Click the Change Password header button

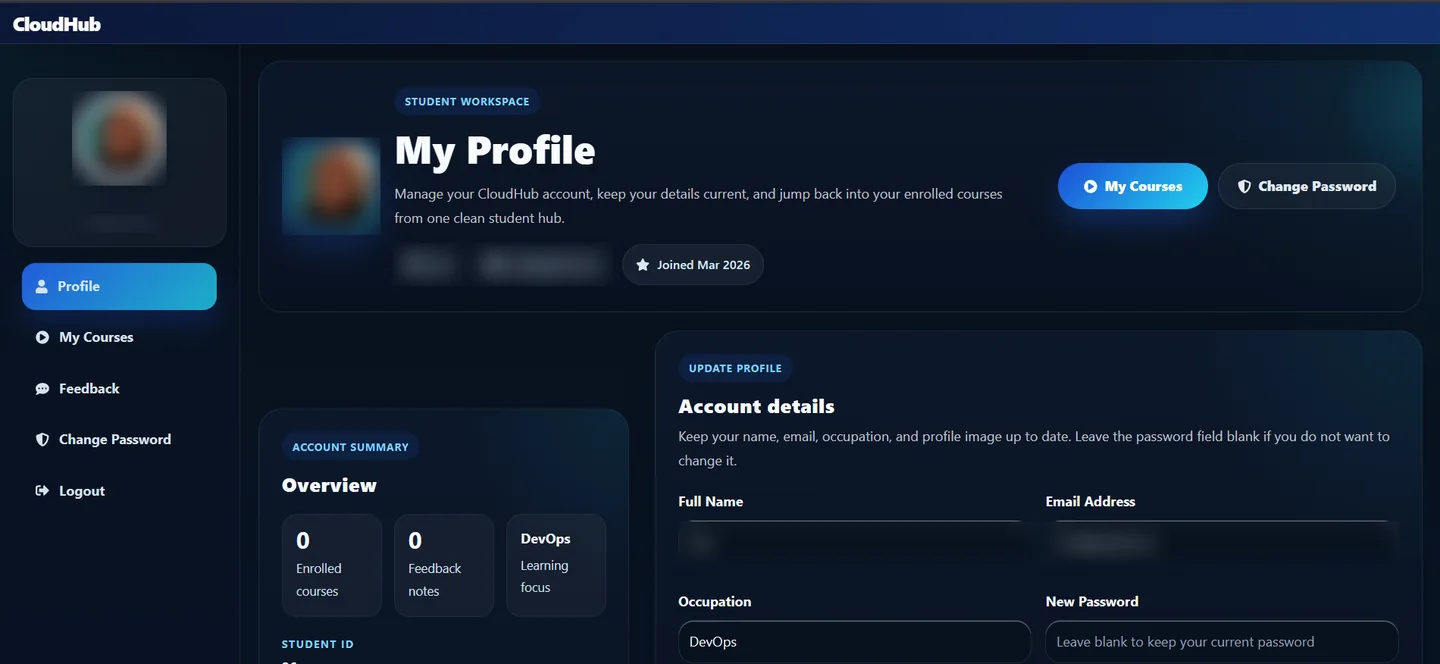1306,186
